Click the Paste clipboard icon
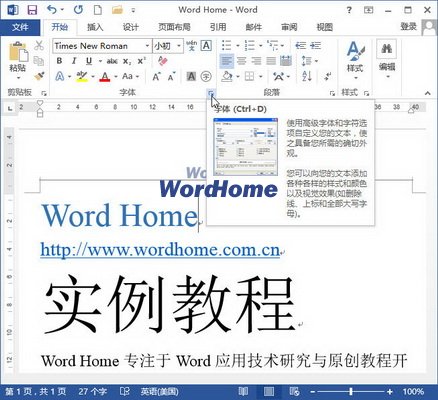 tap(18, 52)
